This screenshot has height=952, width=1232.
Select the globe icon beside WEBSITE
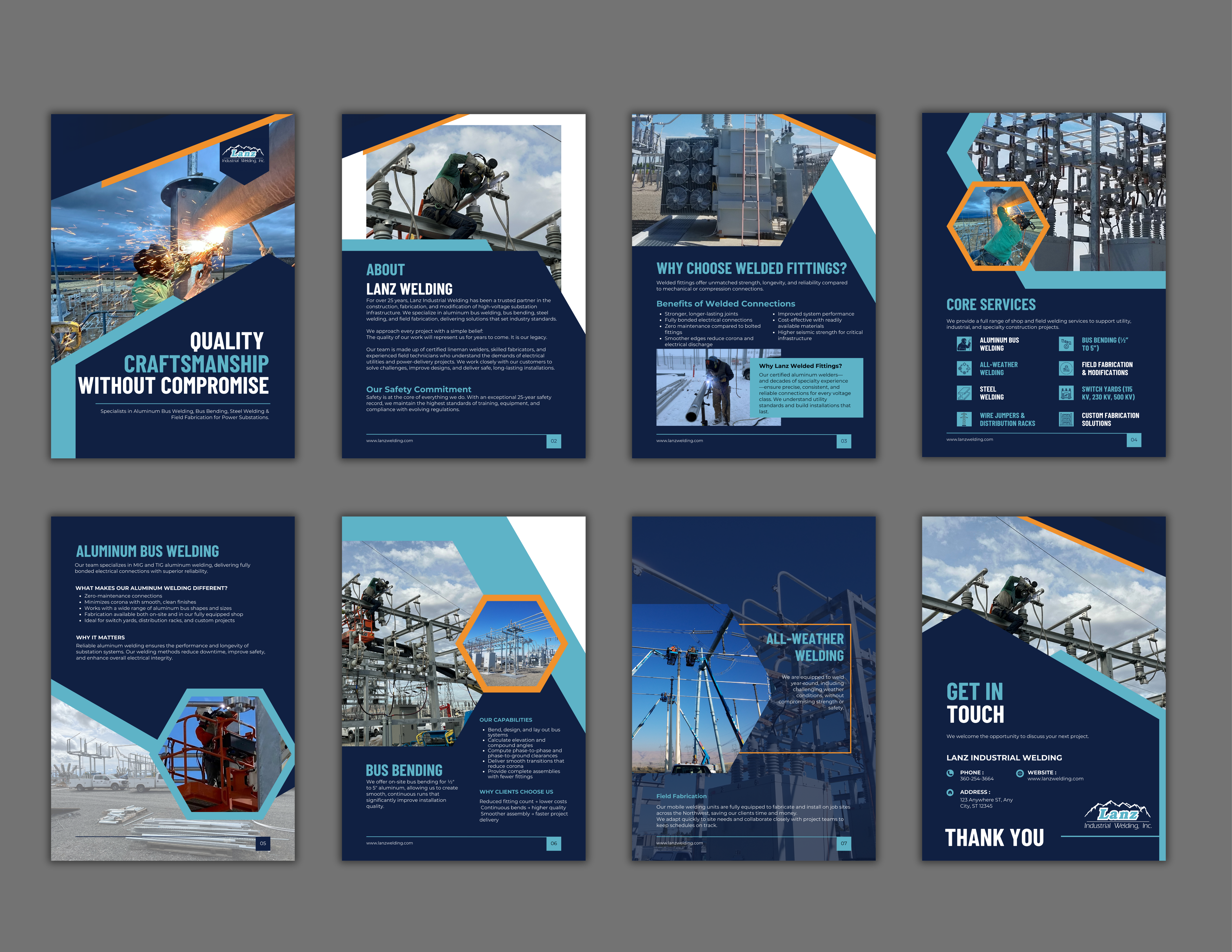tap(1020, 773)
